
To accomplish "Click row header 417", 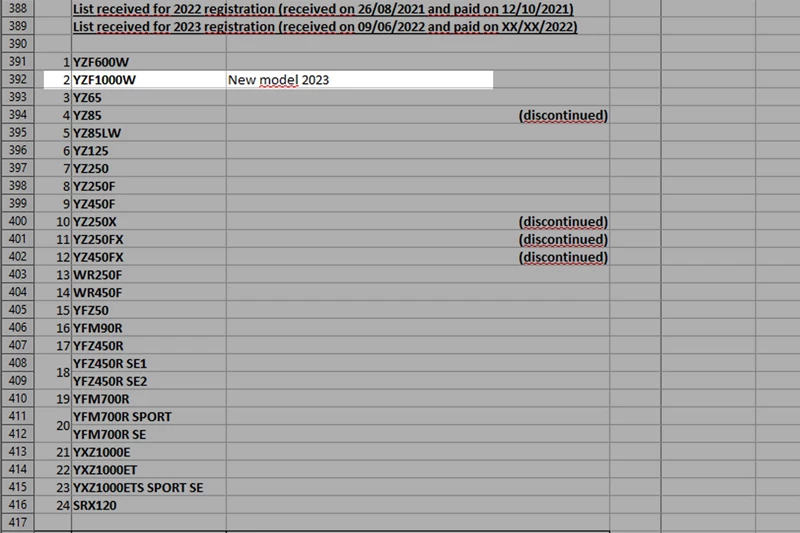I will tap(17, 524).
